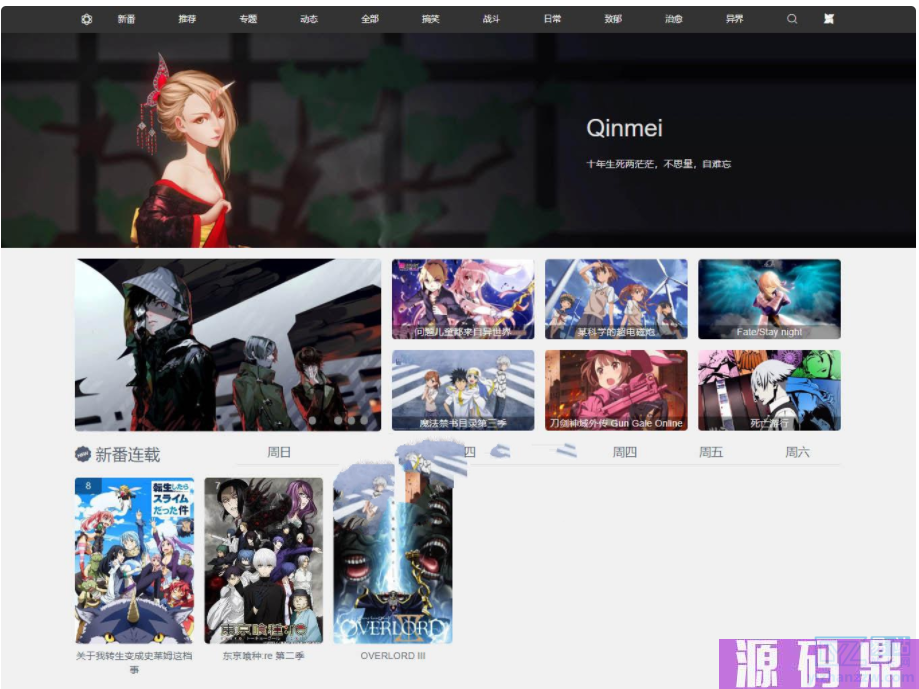Screen dimensions: 919x689
Task: Open the 东京喰种:re 第二季 poster
Action: [x=264, y=560]
